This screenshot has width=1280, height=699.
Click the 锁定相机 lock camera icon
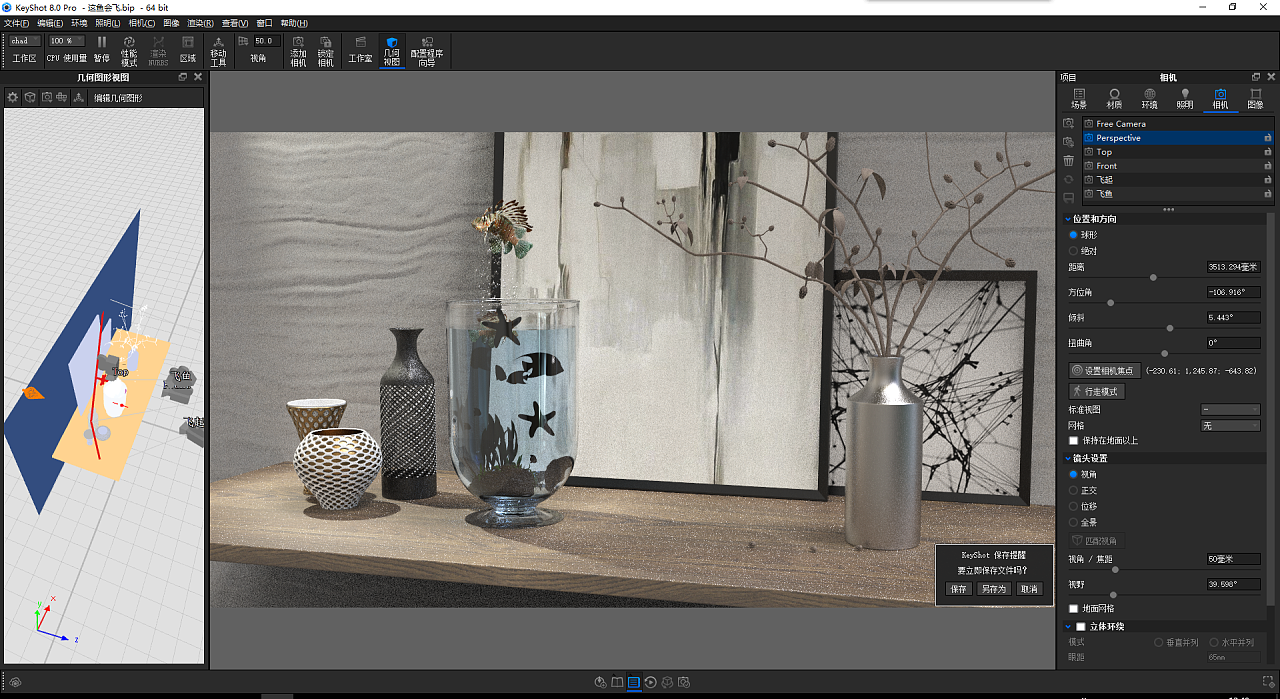(326, 43)
